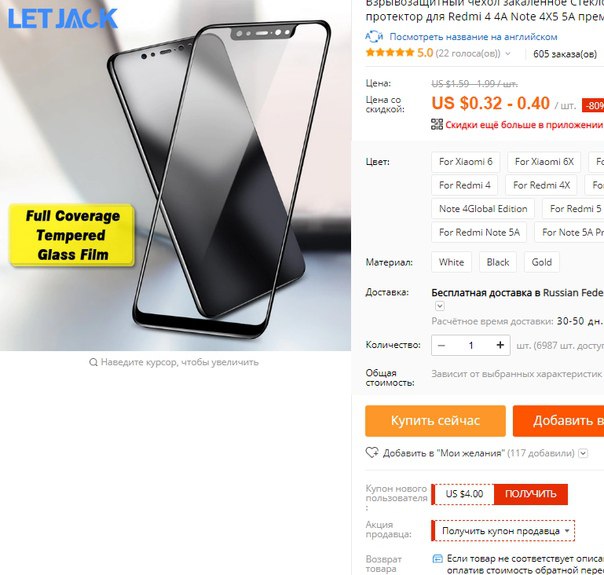
Task: Click the LETJACK logo on product image
Action: [x=63, y=18]
